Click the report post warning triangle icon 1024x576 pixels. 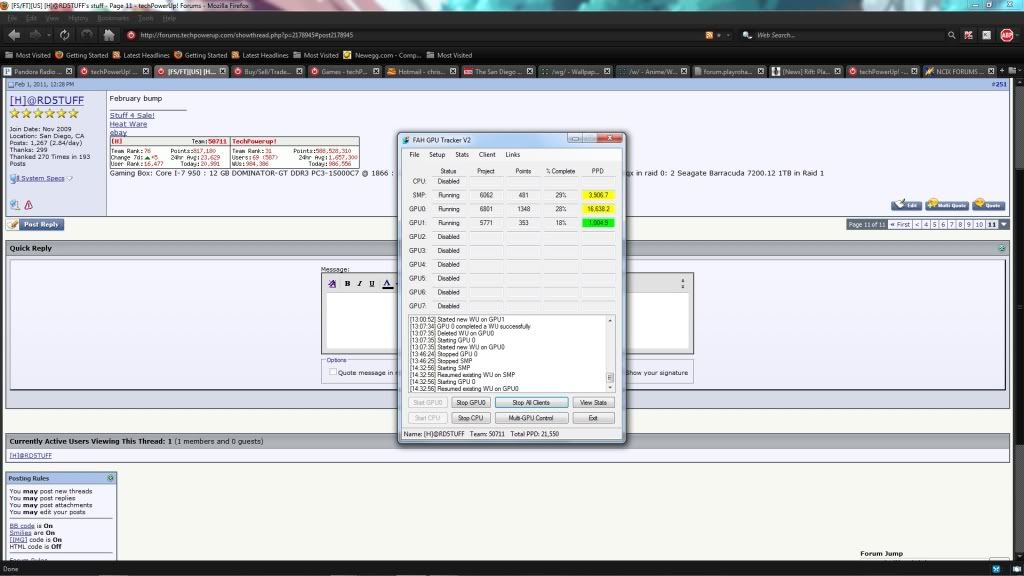[28, 205]
